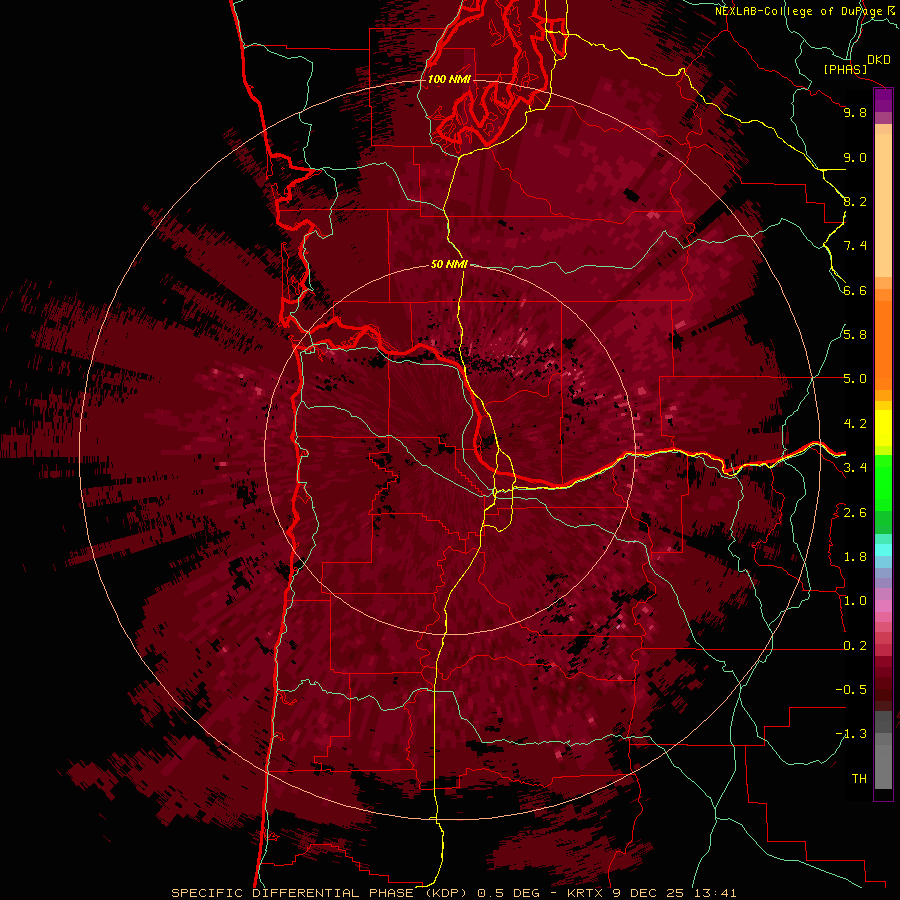Select the 7.4 legend value
The height and width of the screenshot is (900, 900).
(x=855, y=246)
